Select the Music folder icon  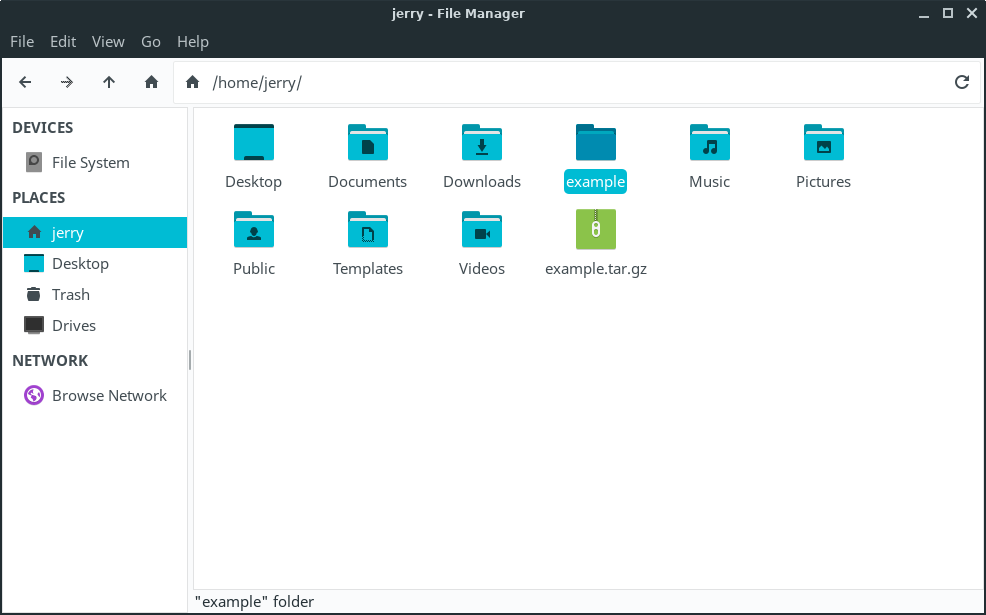[x=710, y=144]
